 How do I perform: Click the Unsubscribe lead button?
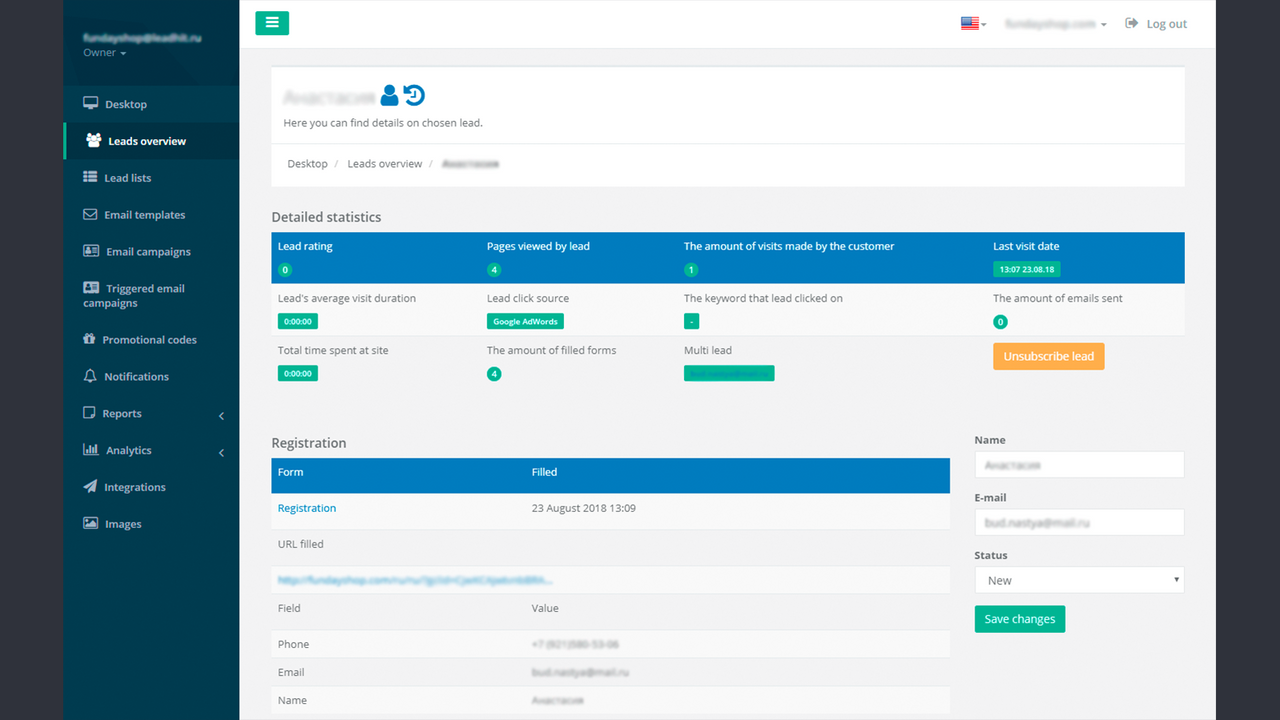[1048, 355]
